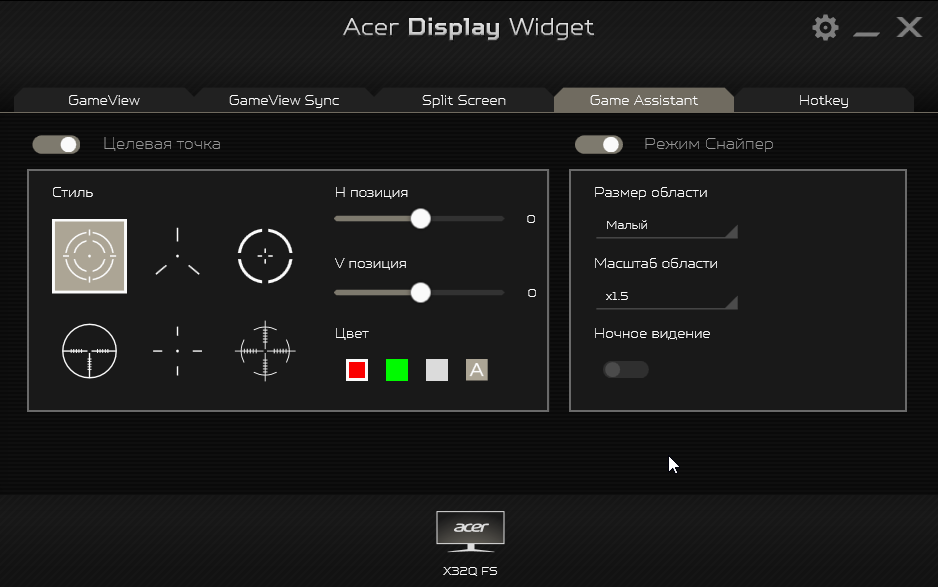Click the V позиция value 0
Image resolution: width=938 pixels, height=587 pixels.
tap(532, 293)
